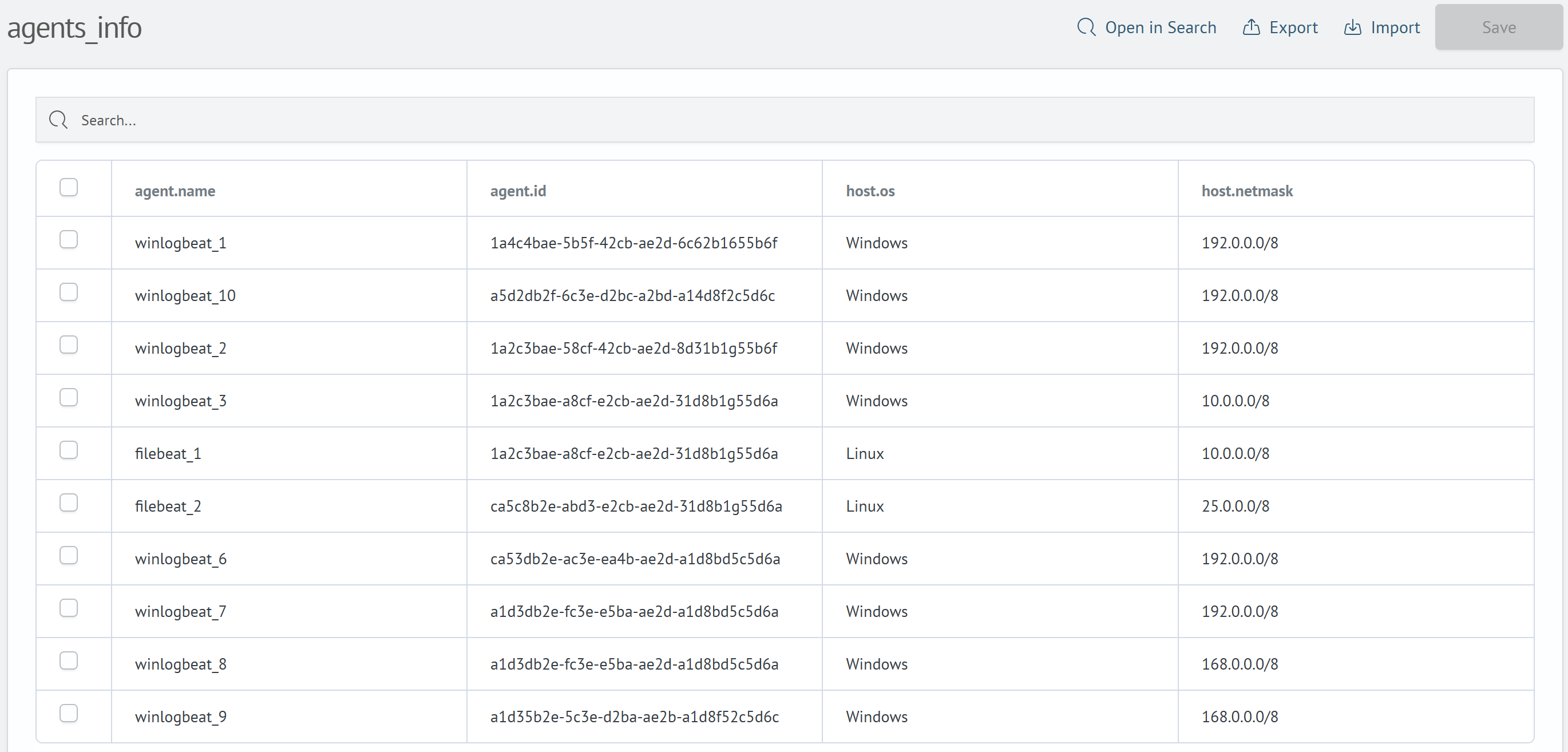Check the filebeat_1 row
This screenshot has width=1568, height=752.
coord(69,450)
